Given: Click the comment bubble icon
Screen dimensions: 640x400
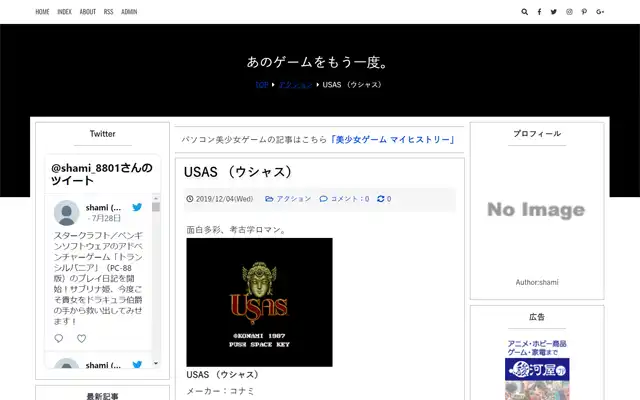Looking at the screenshot, I should tap(324, 199).
